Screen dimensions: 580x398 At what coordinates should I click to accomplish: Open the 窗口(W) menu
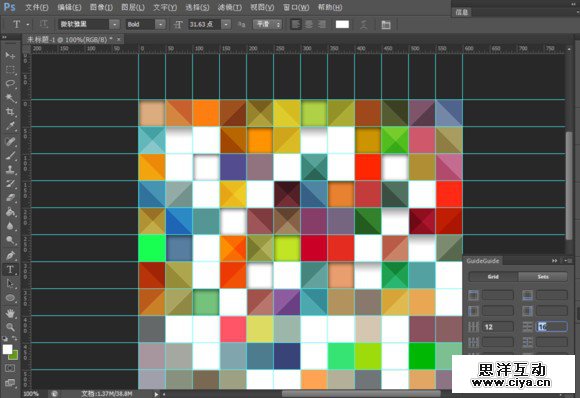(296, 7)
